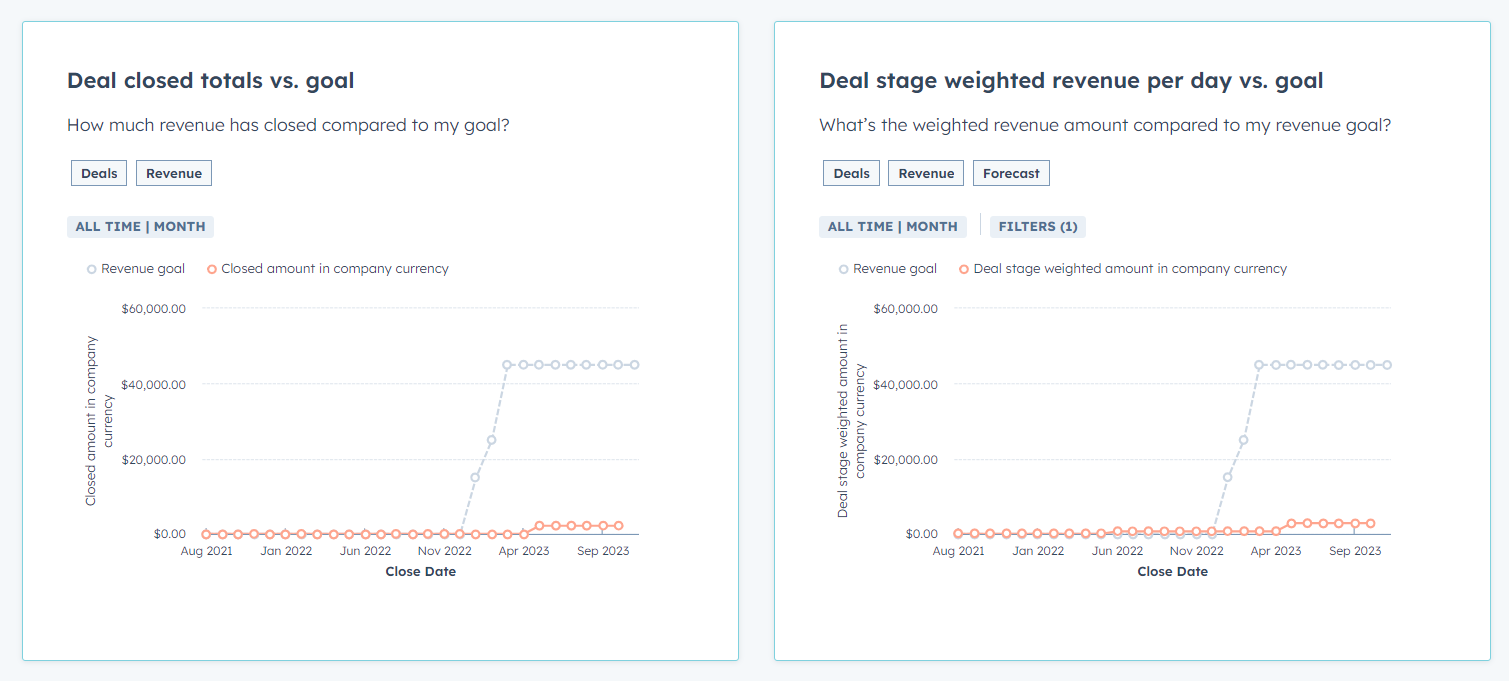Click the Aug 2021 label on left chart
1509x681 pixels.
tap(206, 551)
